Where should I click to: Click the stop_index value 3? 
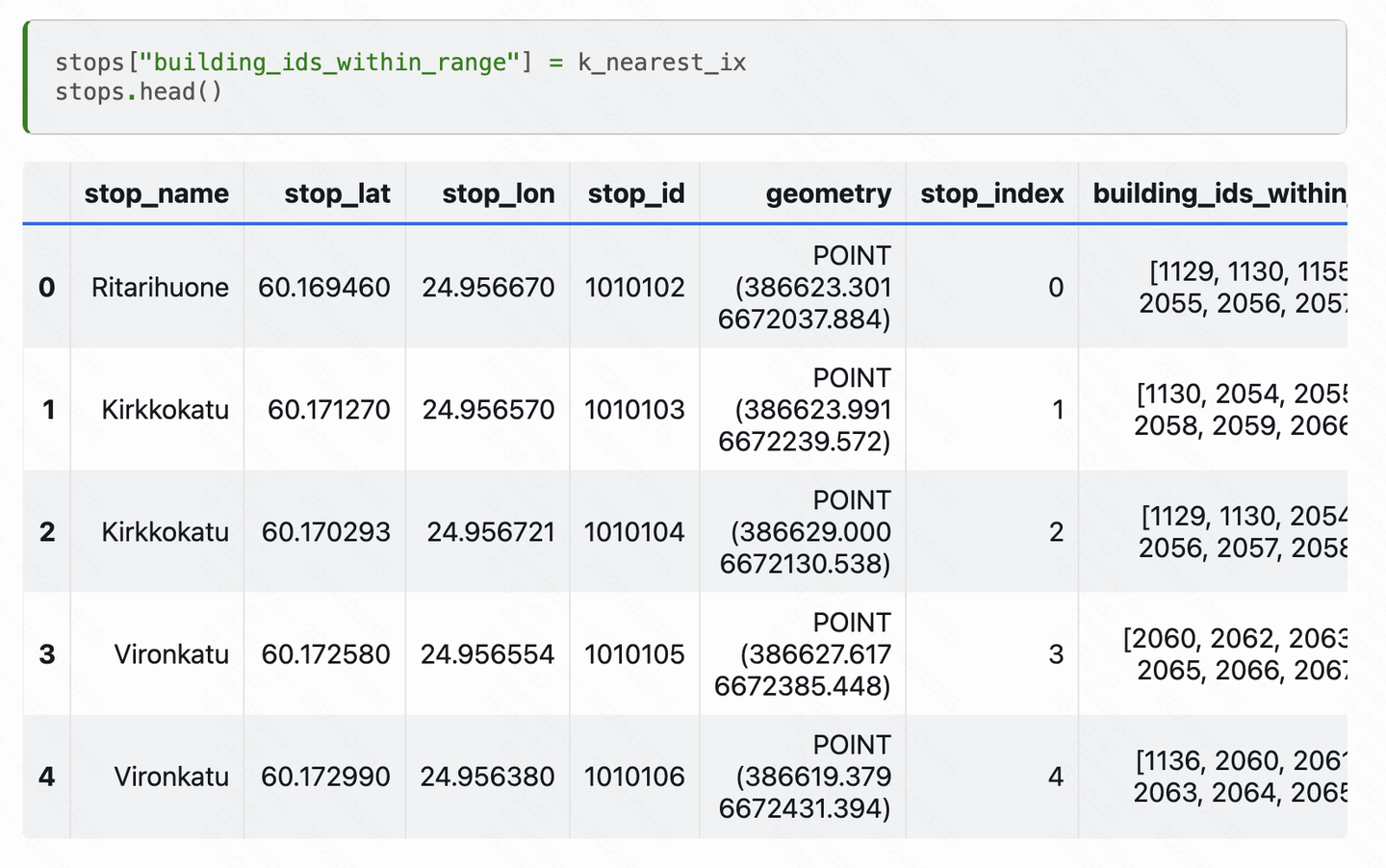coord(1057,654)
